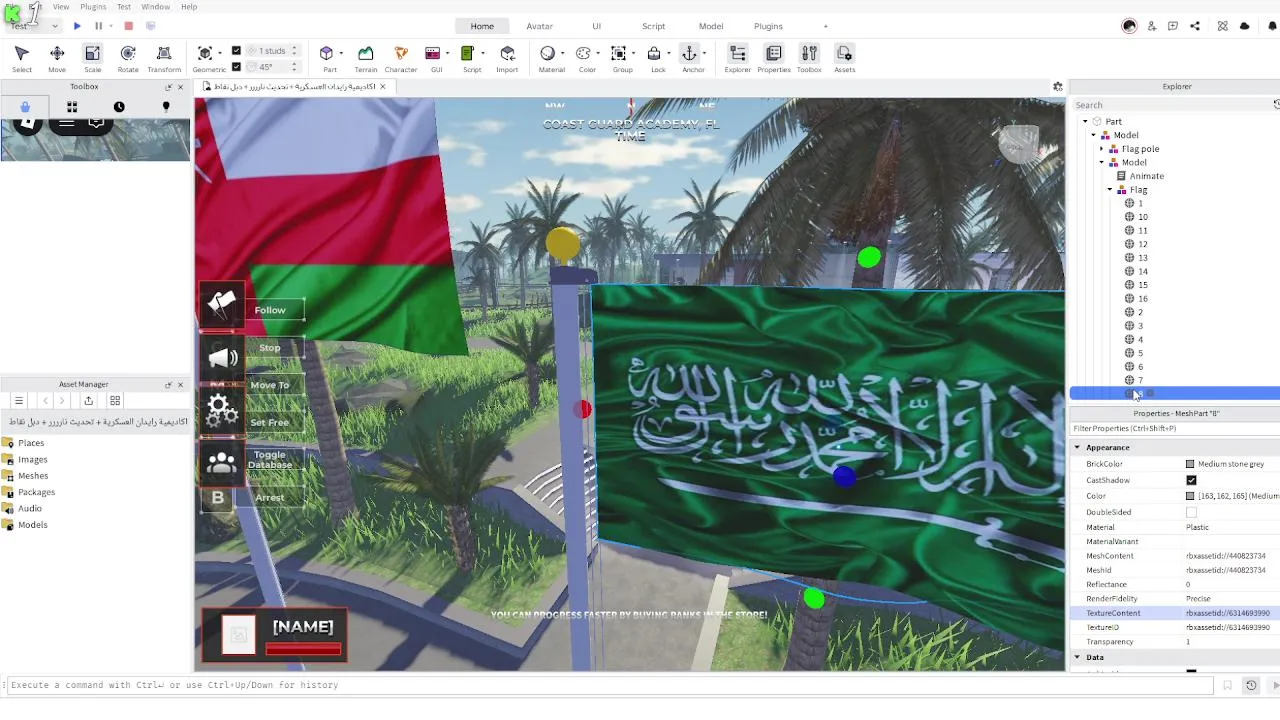Open Toolbox inventory grid tab
1280x720 pixels.
(72, 107)
